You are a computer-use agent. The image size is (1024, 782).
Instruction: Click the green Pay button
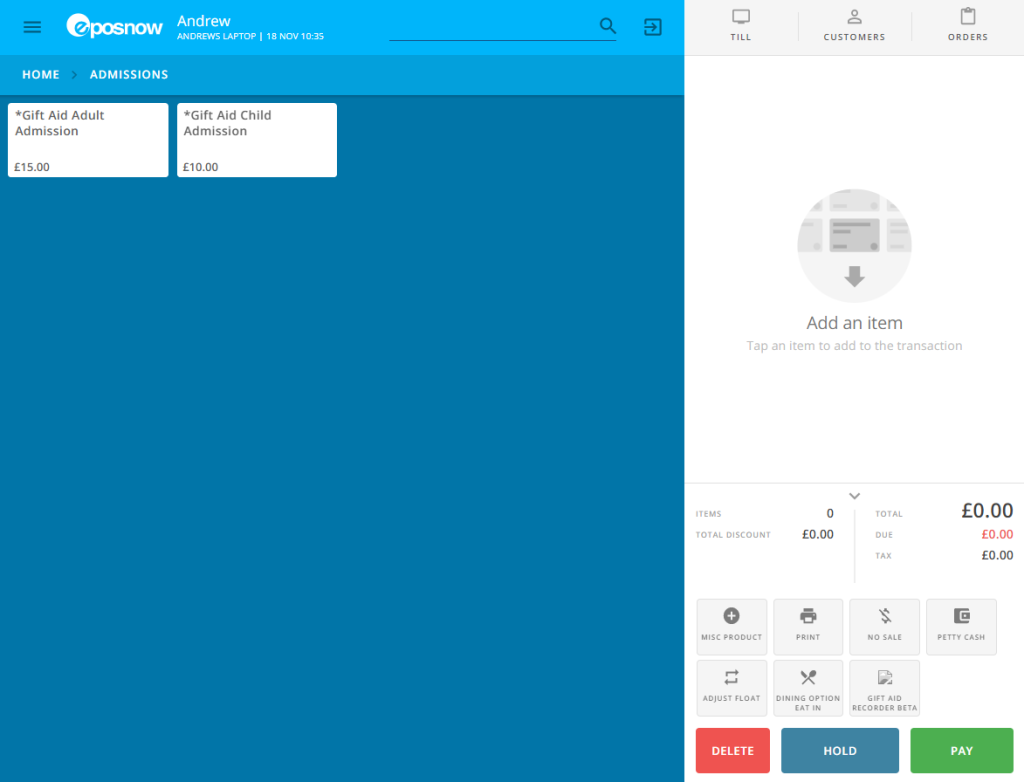(x=962, y=751)
